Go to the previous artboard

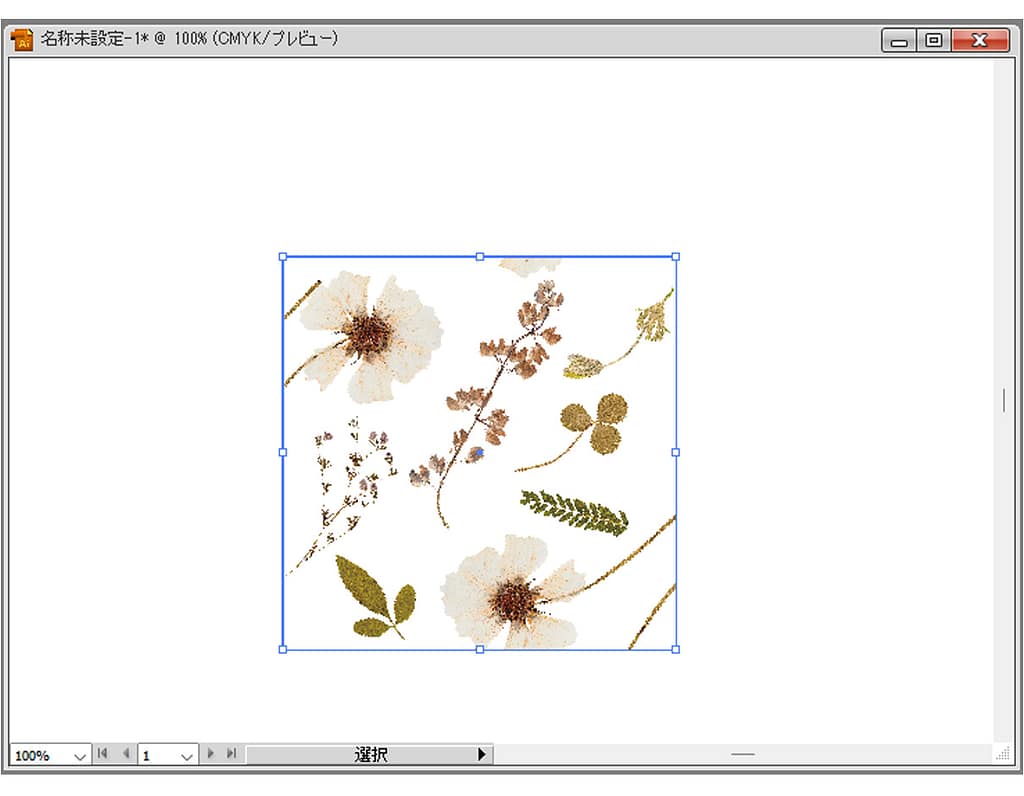click(x=125, y=755)
